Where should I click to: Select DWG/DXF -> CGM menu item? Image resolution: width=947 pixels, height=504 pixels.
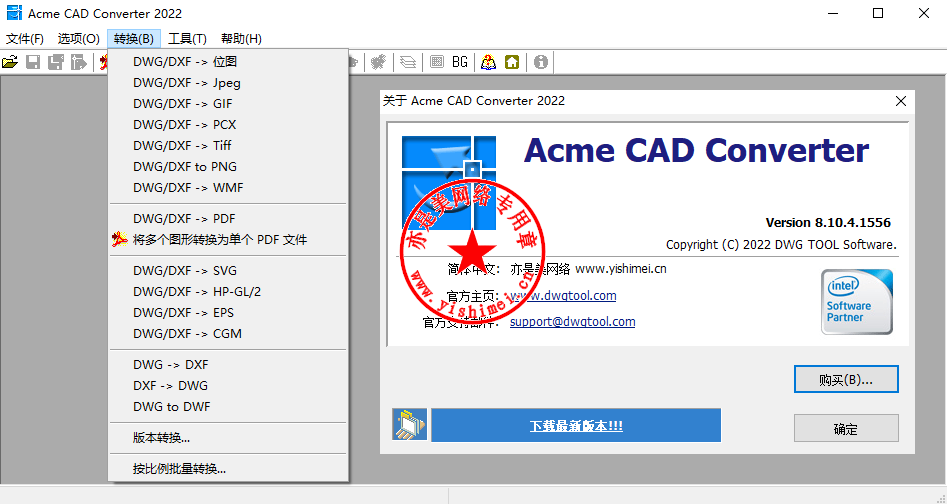point(228,334)
